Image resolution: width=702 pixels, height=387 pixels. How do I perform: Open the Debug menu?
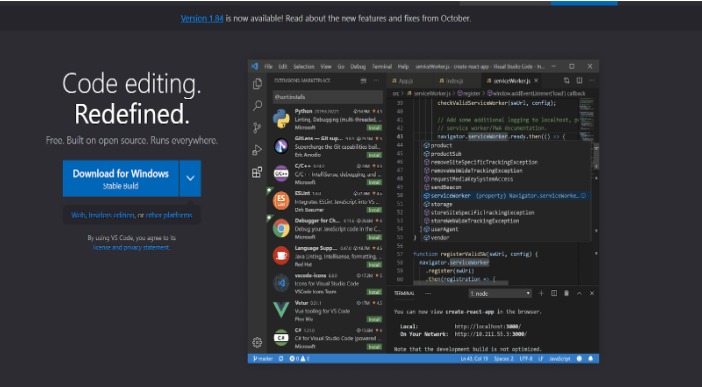(x=358, y=66)
